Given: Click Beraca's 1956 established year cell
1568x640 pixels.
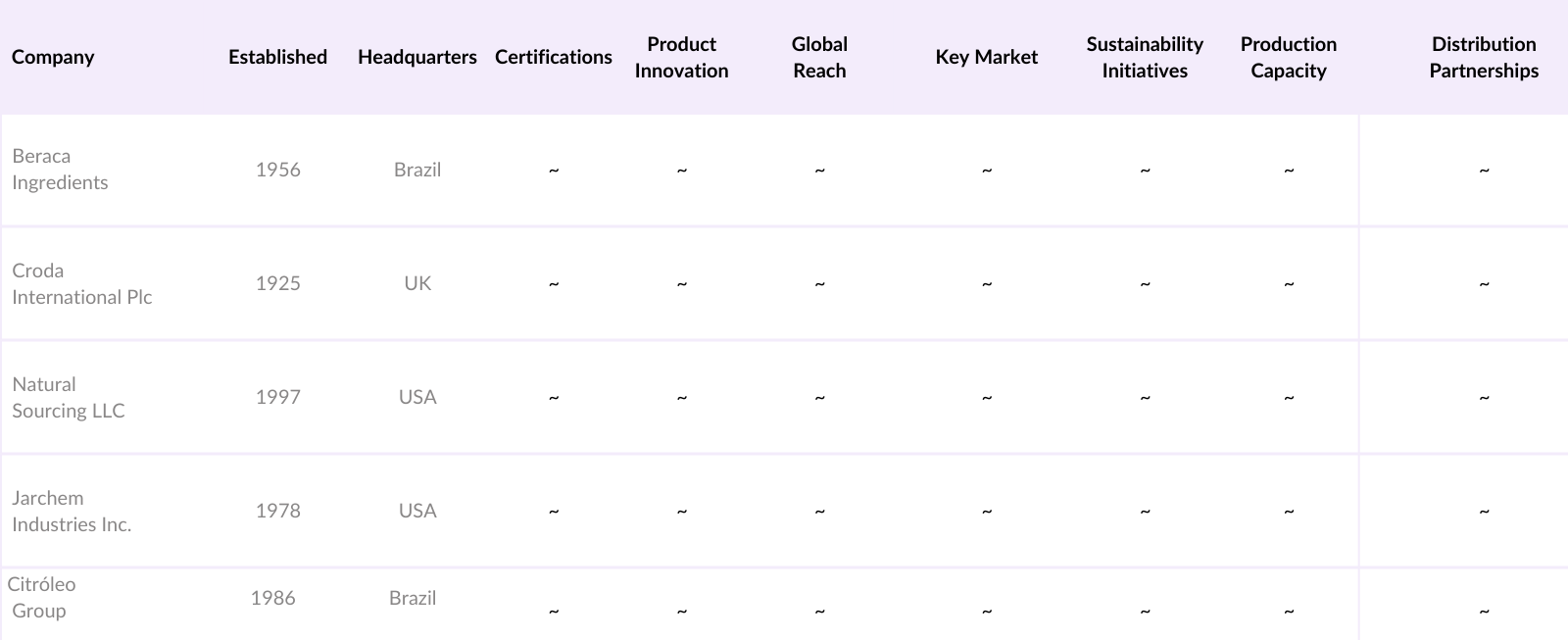Looking at the screenshot, I should click(x=277, y=170).
